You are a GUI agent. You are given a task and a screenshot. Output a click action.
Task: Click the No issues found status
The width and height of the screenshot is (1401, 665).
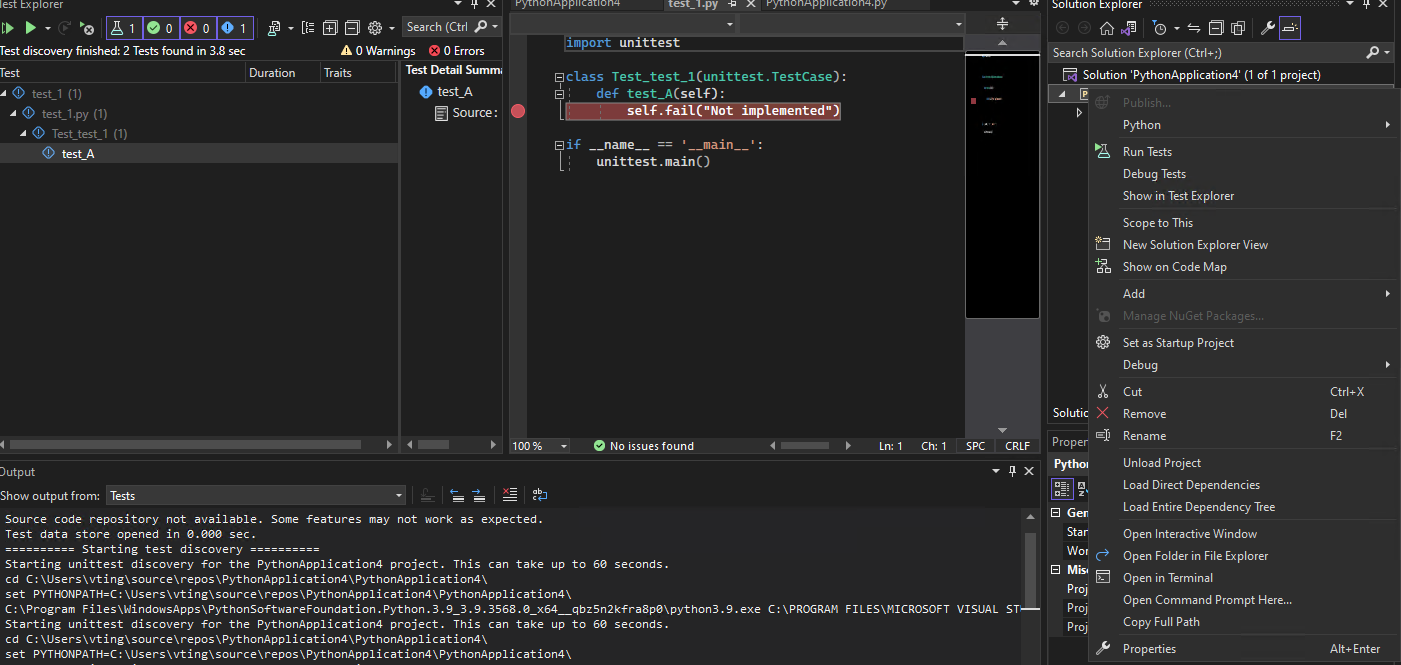(x=643, y=446)
